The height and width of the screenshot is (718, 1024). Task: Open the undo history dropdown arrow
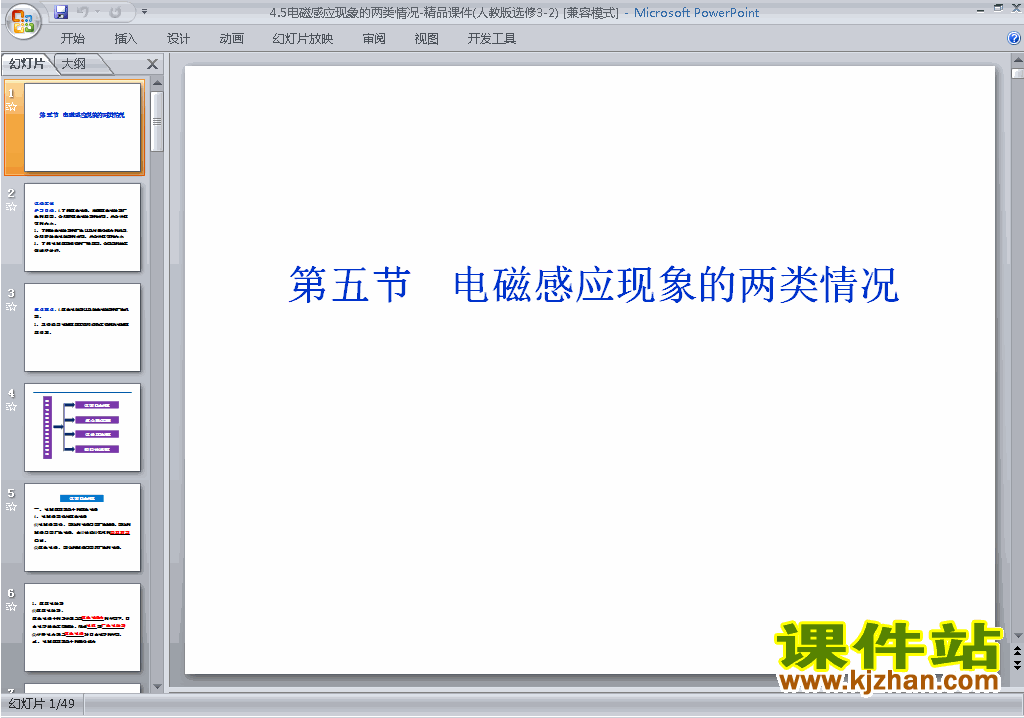pos(97,12)
